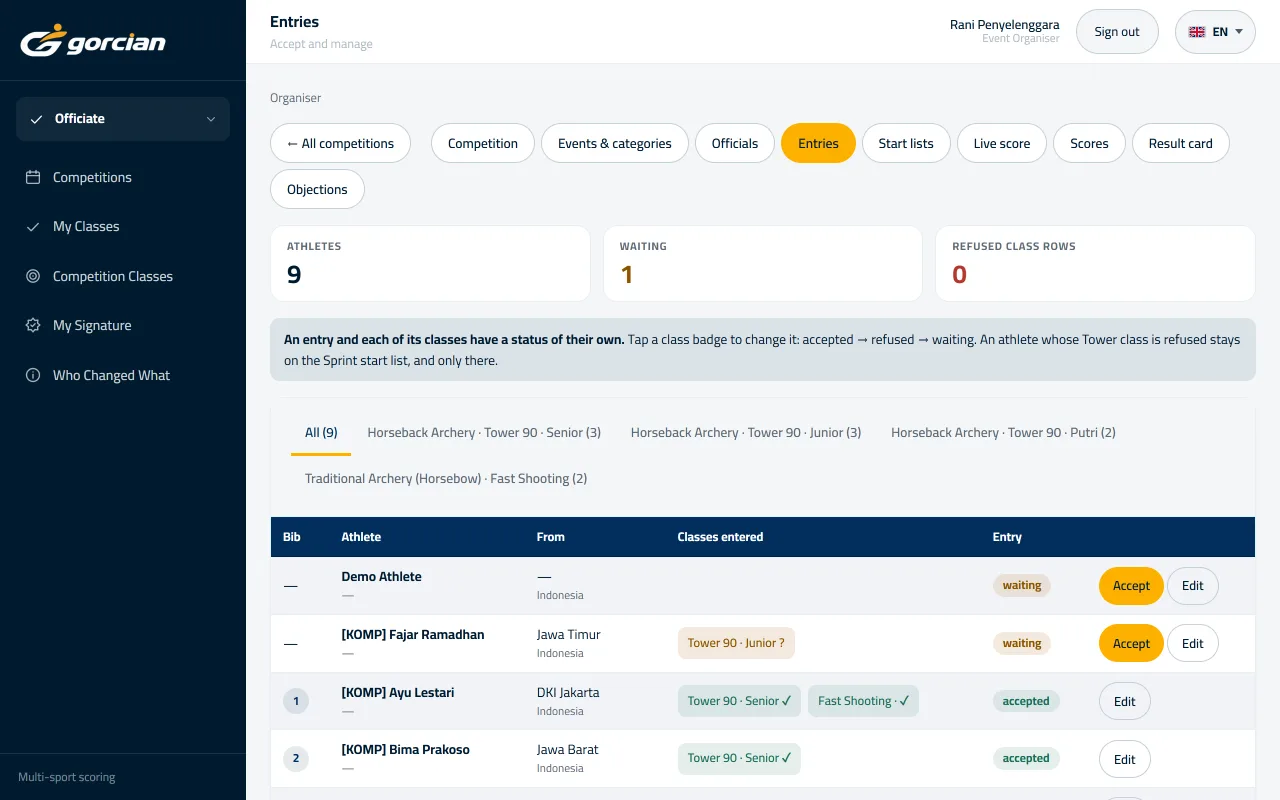The height and width of the screenshot is (800, 1280).
Task: Toggle Ayu Lestari's Tower 90 · Senior badge
Action: [739, 701]
